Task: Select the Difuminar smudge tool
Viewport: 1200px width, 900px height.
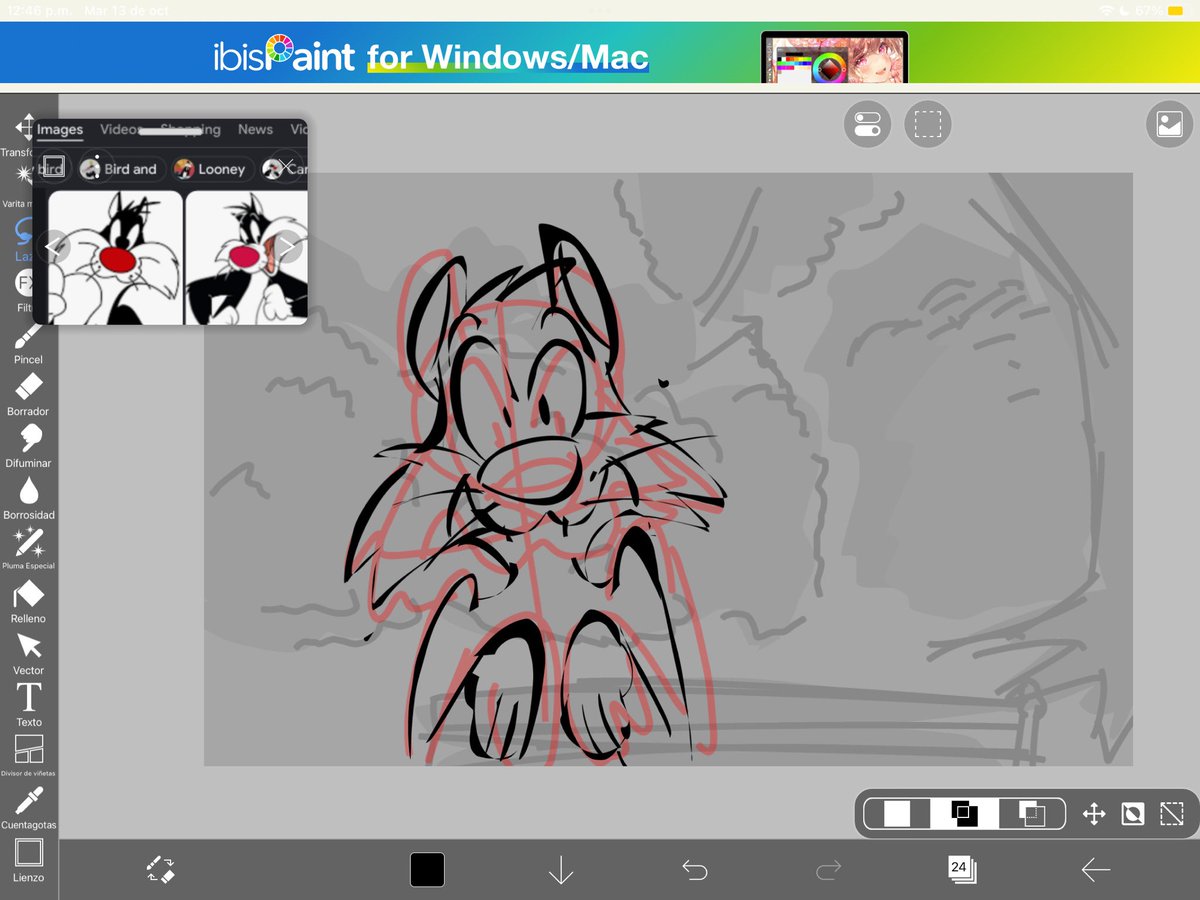Action: point(28,446)
